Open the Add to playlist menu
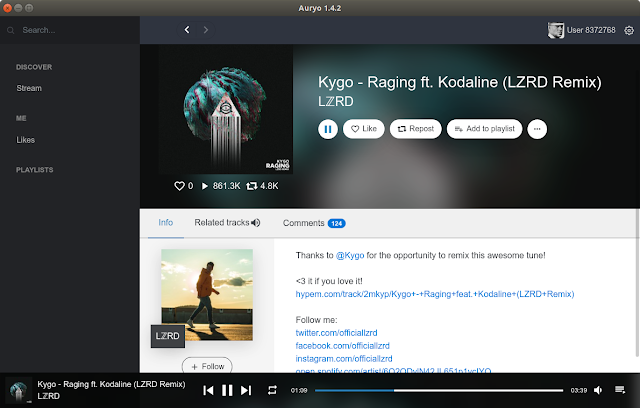Image resolution: width=640 pixels, height=408 pixels. (484, 129)
